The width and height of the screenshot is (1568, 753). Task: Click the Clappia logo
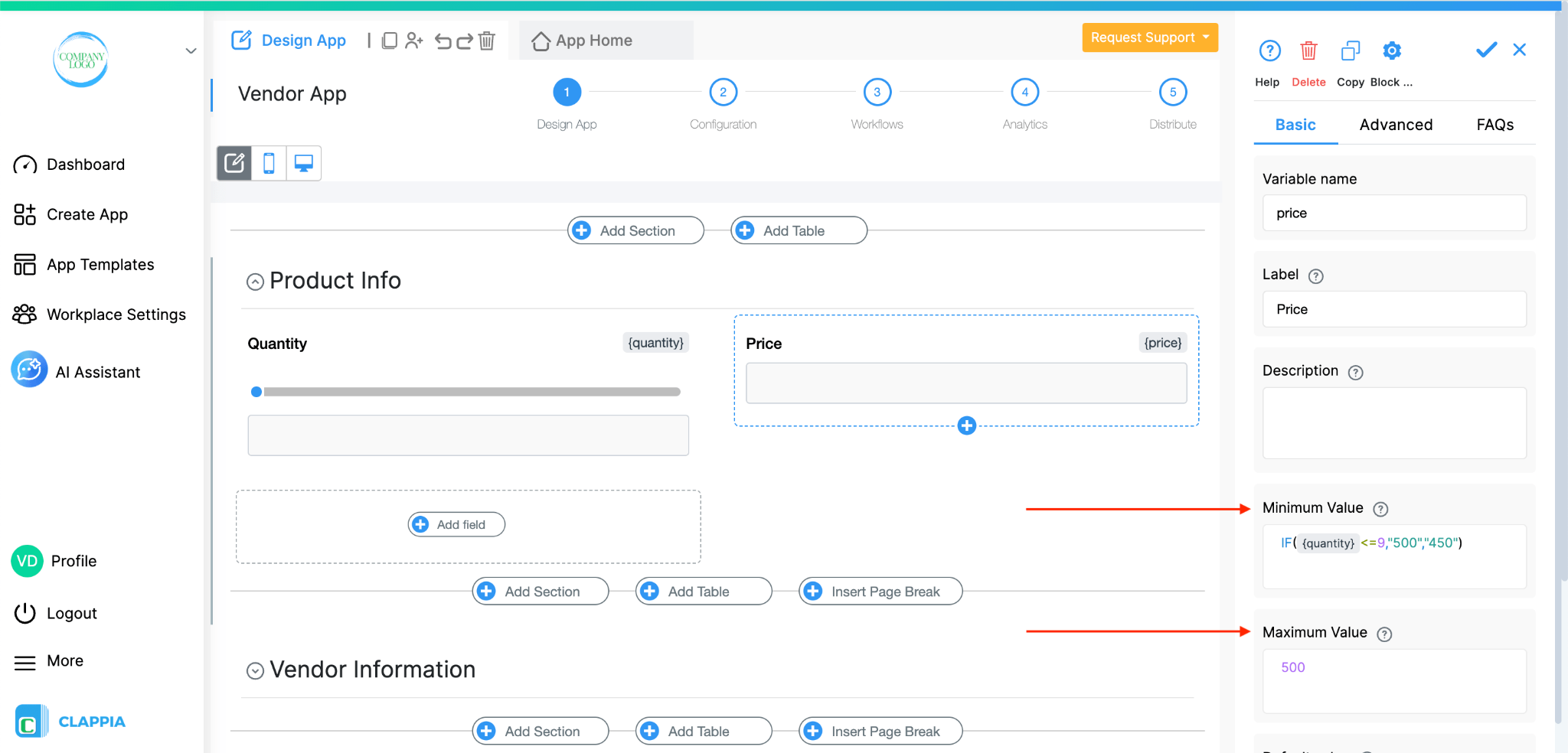tap(70, 721)
